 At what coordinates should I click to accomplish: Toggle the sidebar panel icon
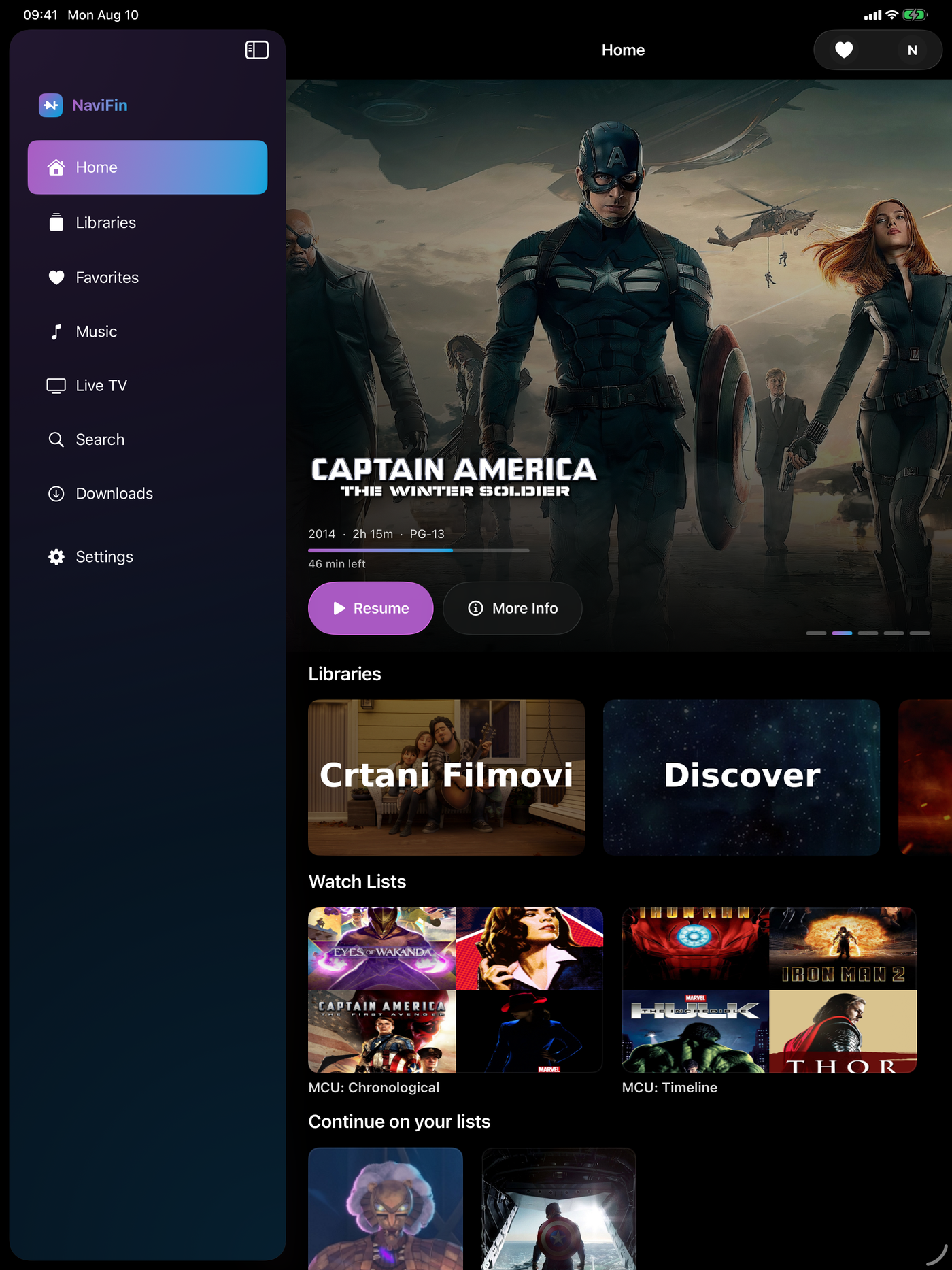[256, 50]
